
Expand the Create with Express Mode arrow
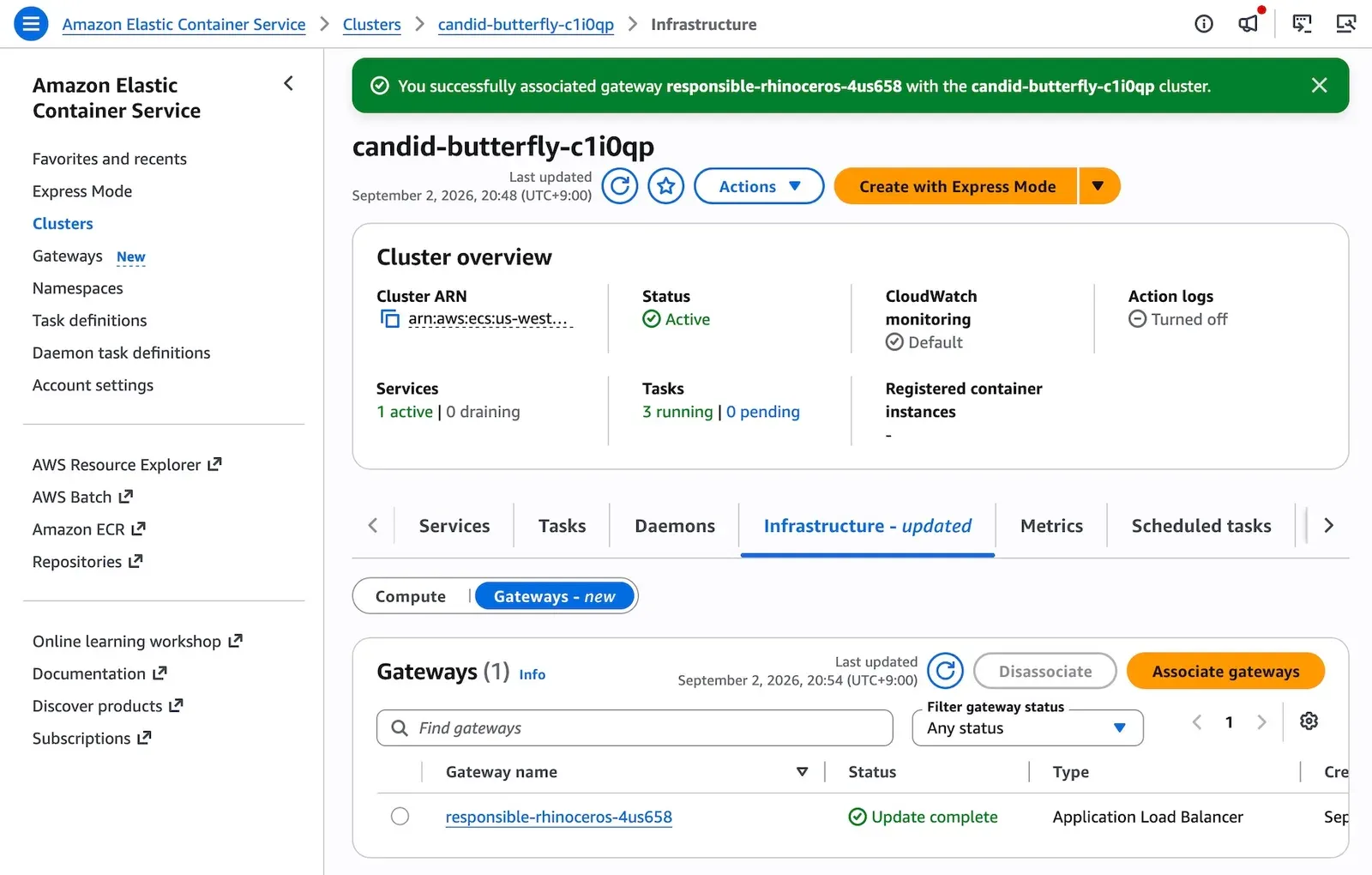(1098, 186)
